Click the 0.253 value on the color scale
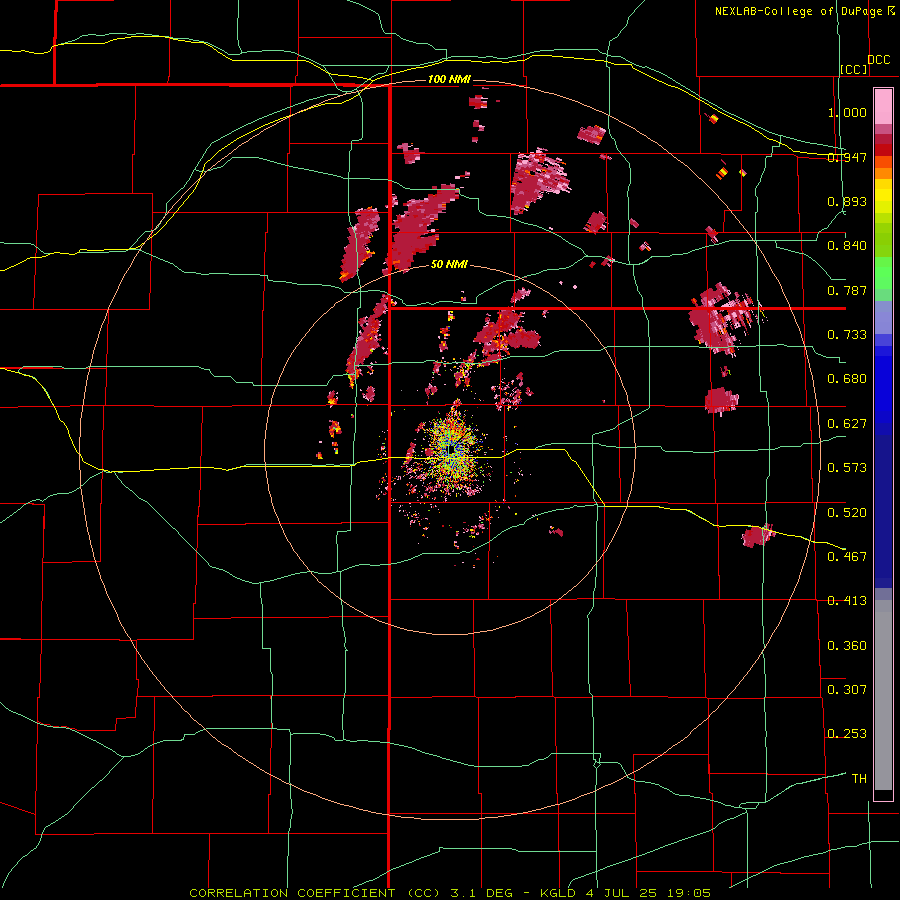Viewport: 900px width, 900px height. 847,734
